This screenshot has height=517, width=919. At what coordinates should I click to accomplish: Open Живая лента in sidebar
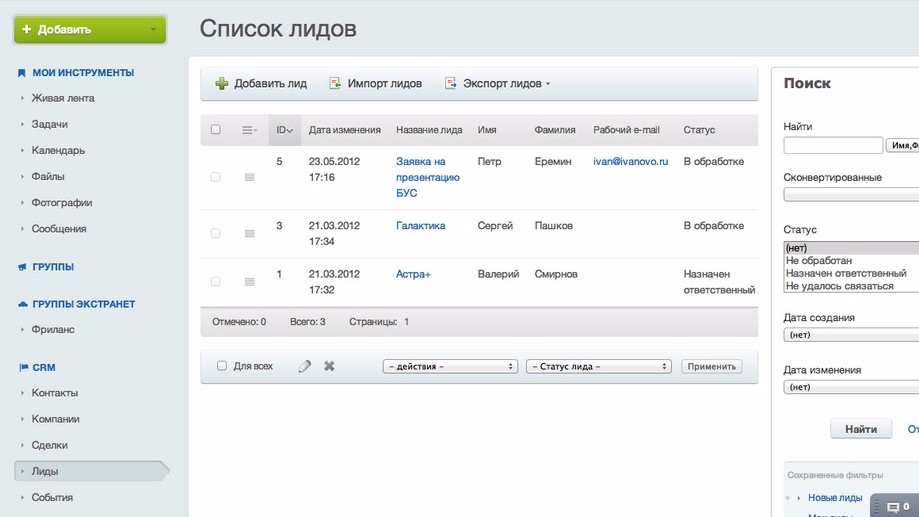click(x=63, y=98)
